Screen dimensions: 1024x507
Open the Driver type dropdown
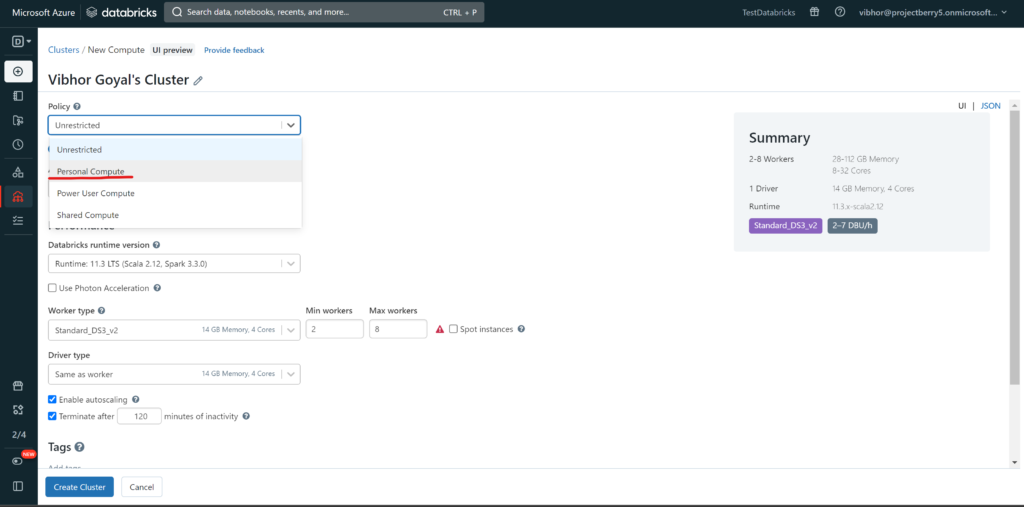point(174,374)
